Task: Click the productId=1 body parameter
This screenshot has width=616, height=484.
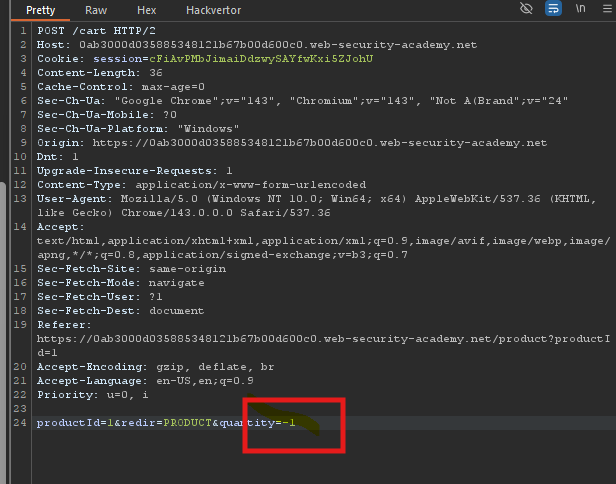Action: [75, 423]
